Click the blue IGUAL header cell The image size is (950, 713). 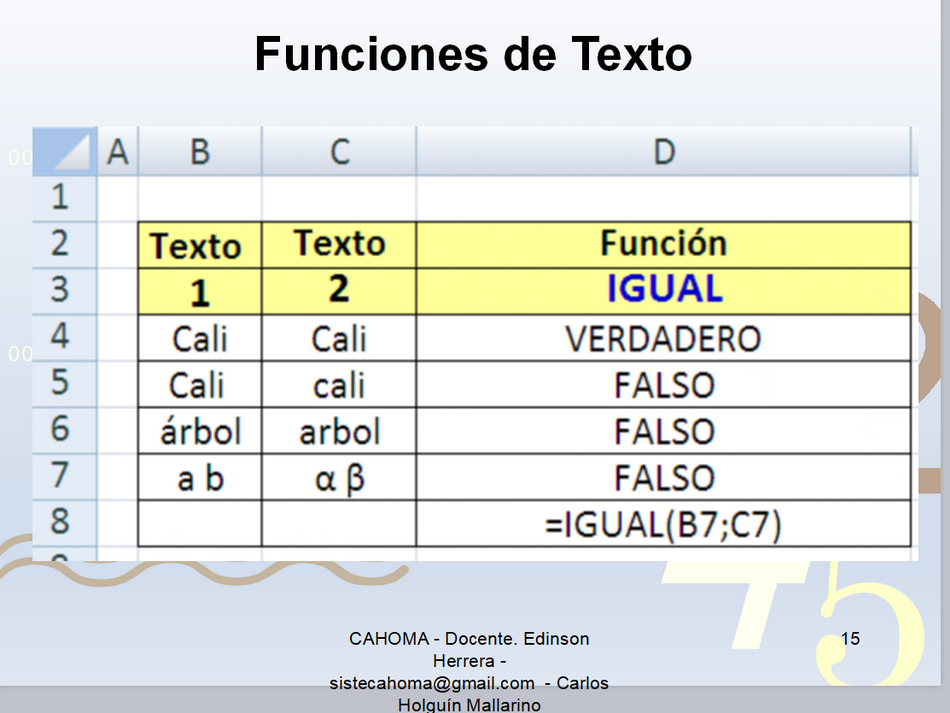[663, 290]
